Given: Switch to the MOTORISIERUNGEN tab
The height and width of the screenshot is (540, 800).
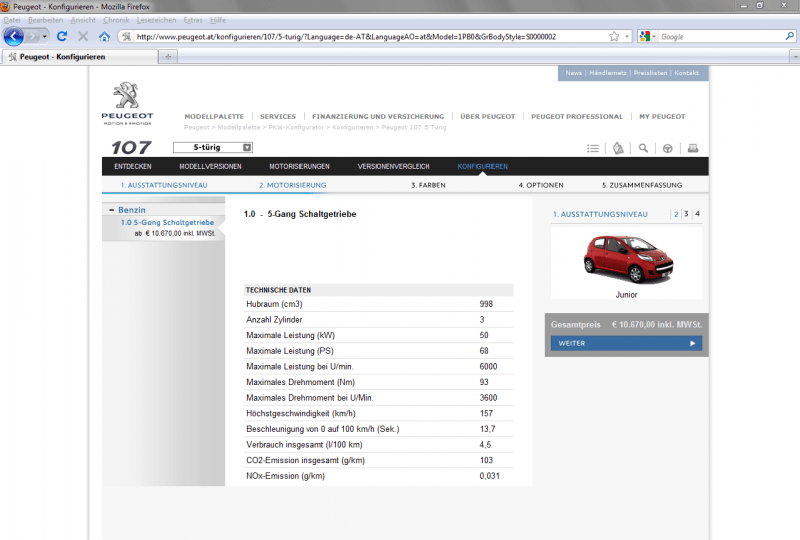Looking at the screenshot, I should [x=299, y=166].
